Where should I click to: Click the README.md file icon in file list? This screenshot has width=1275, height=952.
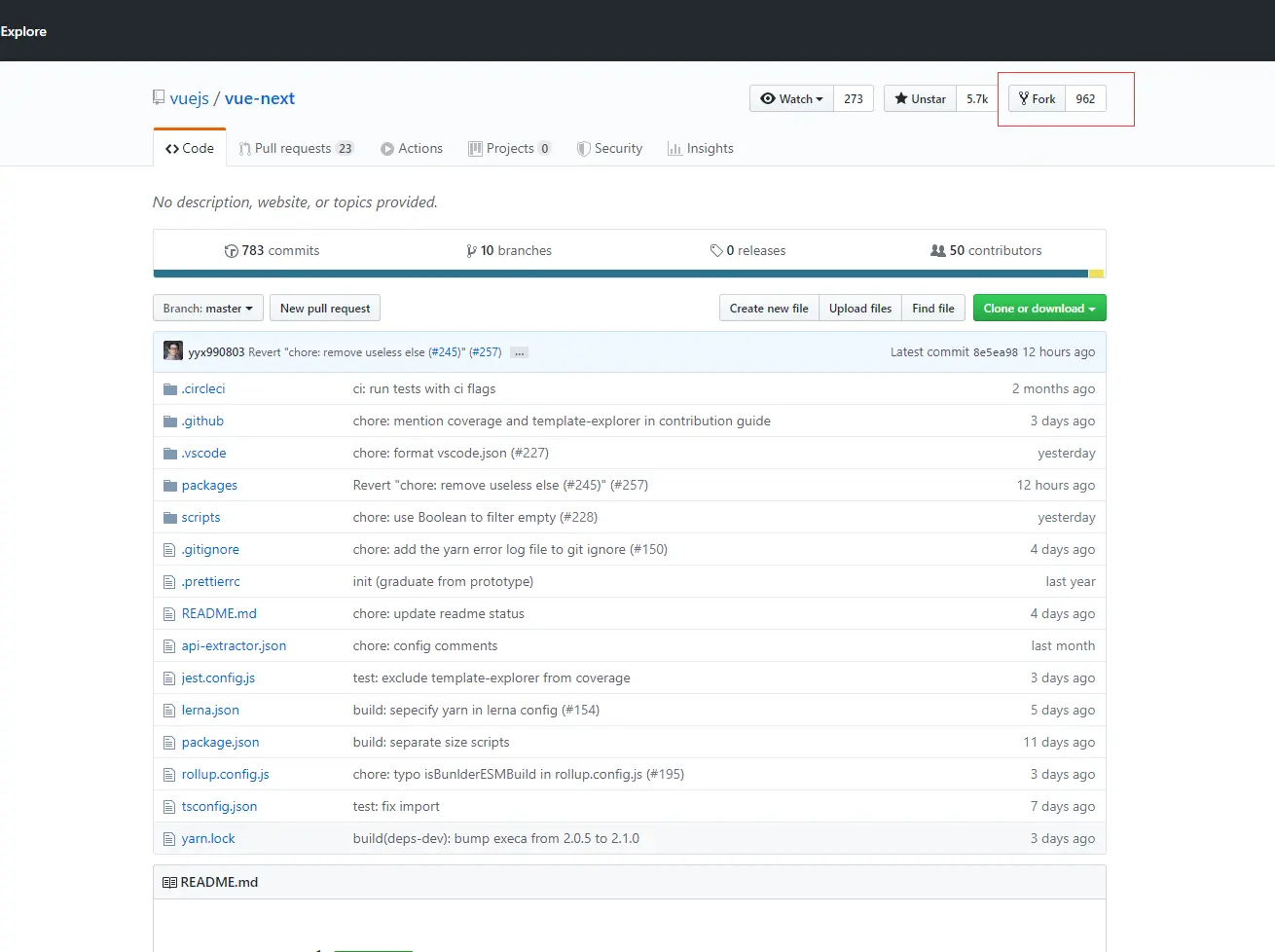pyautogui.click(x=169, y=614)
